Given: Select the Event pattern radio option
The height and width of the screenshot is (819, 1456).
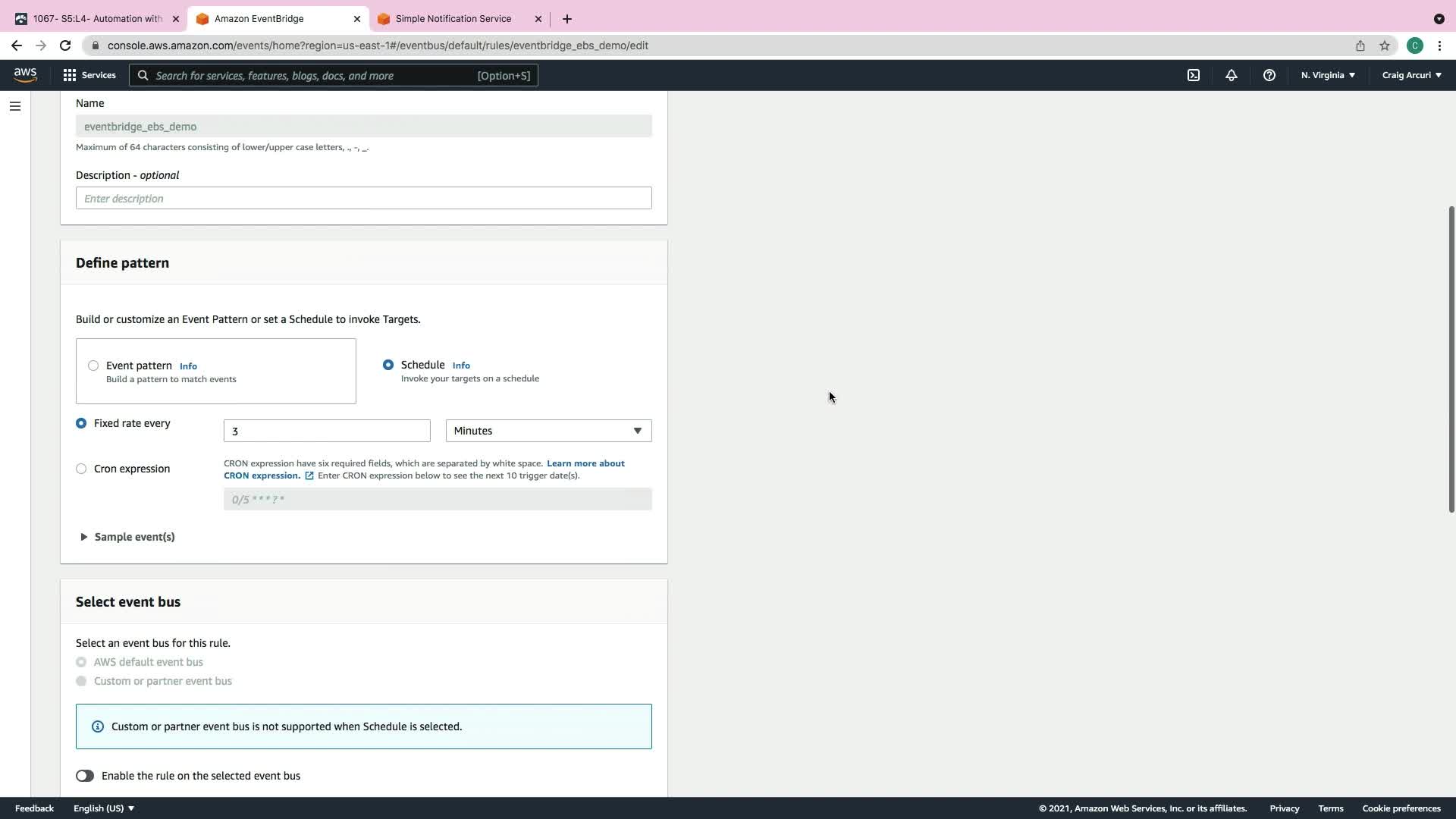Looking at the screenshot, I should coord(93,366).
